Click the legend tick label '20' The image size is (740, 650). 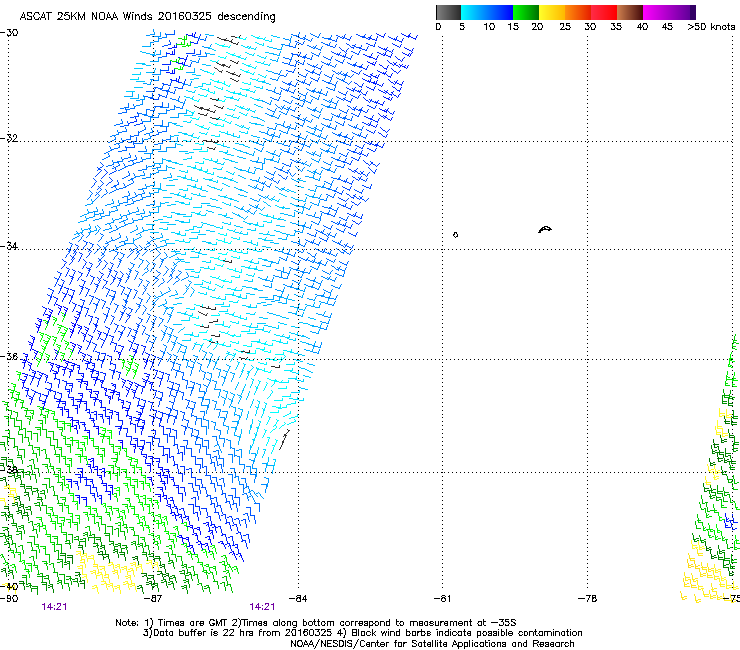pyautogui.click(x=537, y=27)
